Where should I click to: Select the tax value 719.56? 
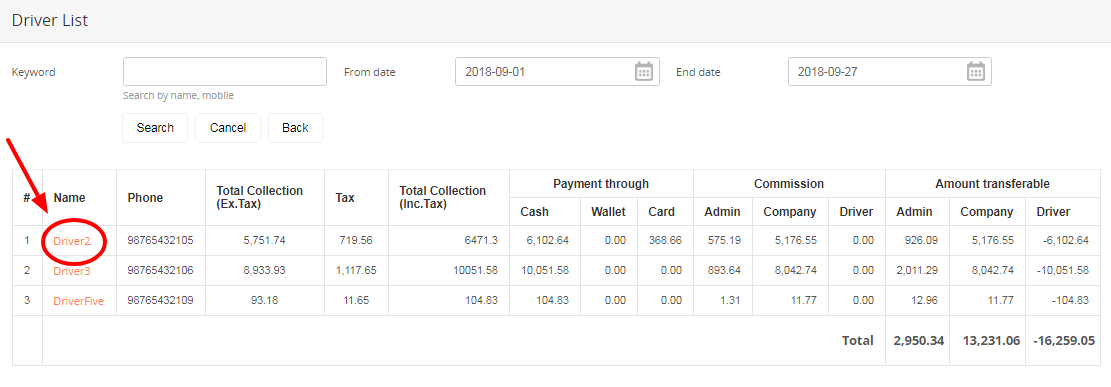[x=356, y=241]
